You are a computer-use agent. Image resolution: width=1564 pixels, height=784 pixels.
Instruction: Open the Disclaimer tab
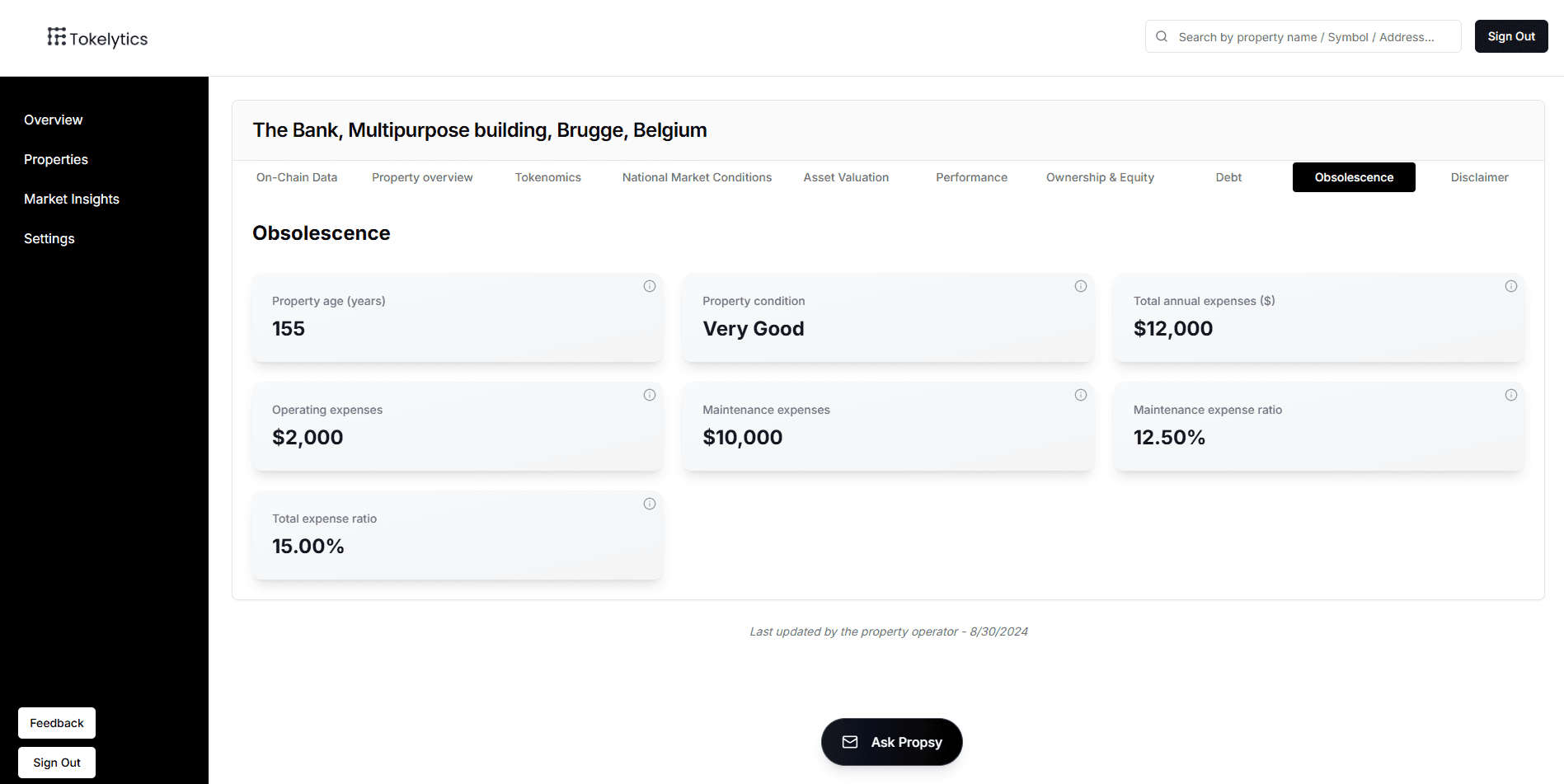(1479, 177)
